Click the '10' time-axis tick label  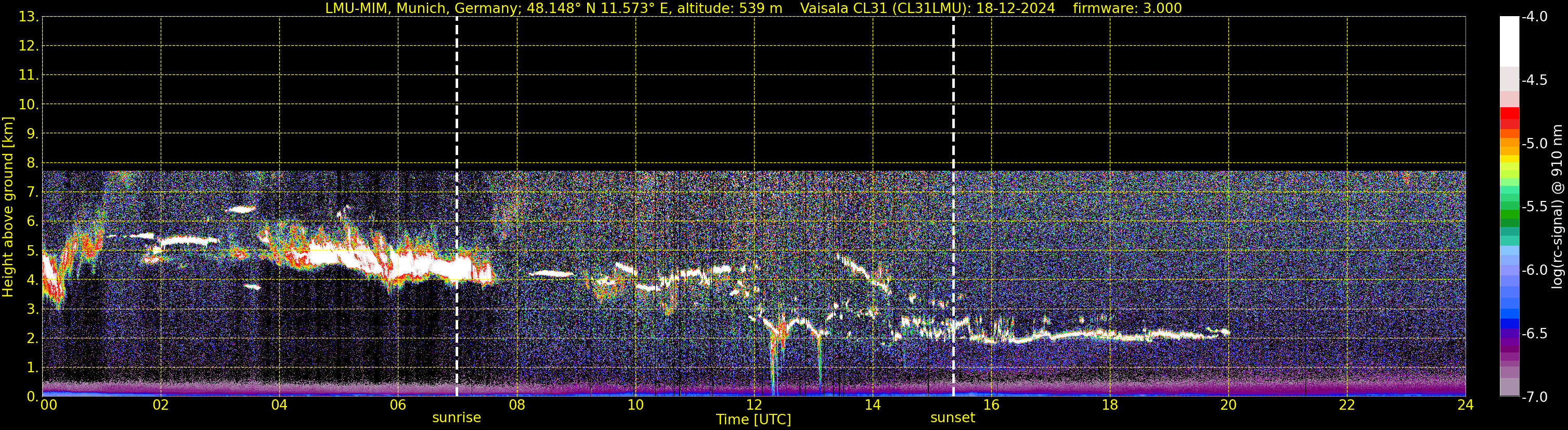tap(636, 405)
